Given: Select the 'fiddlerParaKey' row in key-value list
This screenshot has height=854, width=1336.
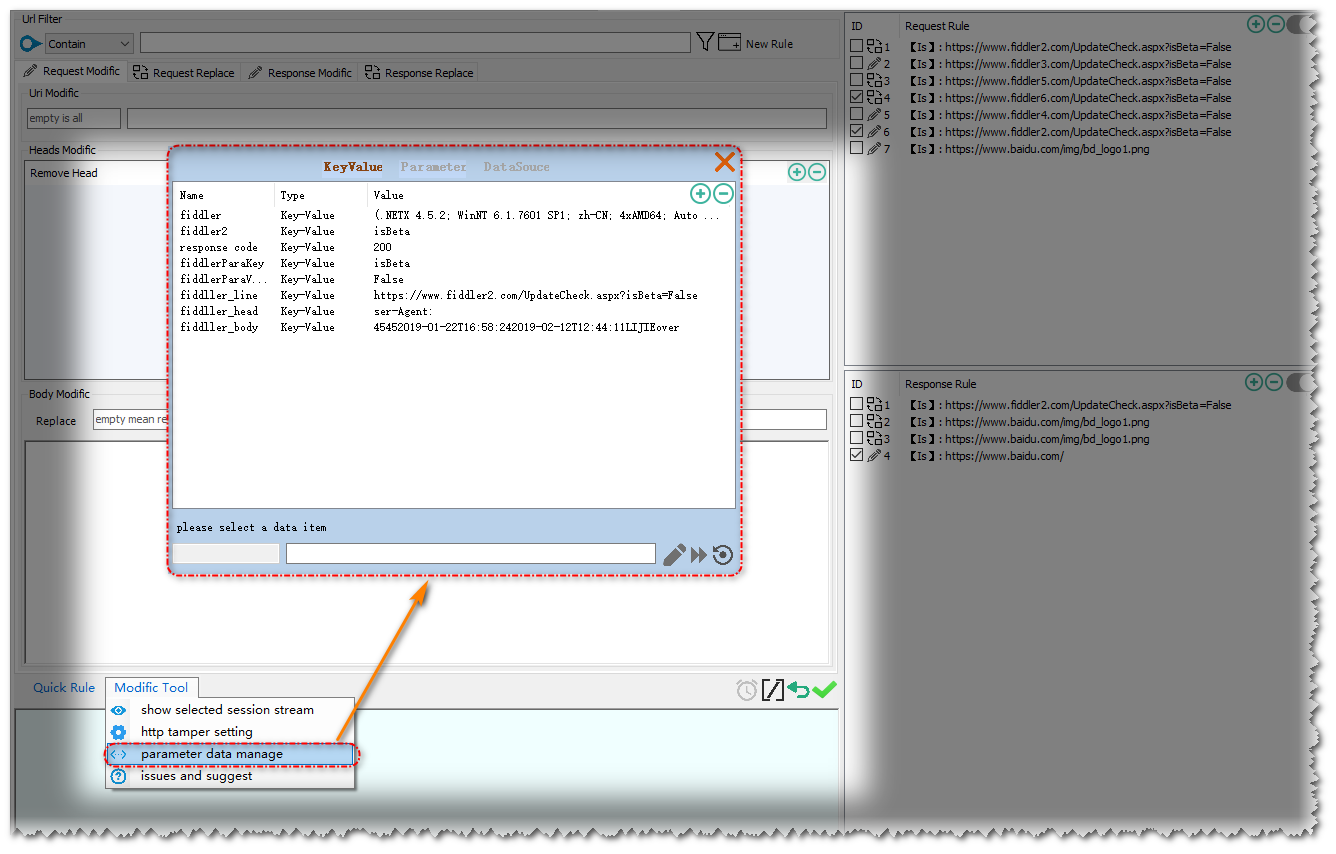Looking at the screenshot, I should [x=454, y=263].
